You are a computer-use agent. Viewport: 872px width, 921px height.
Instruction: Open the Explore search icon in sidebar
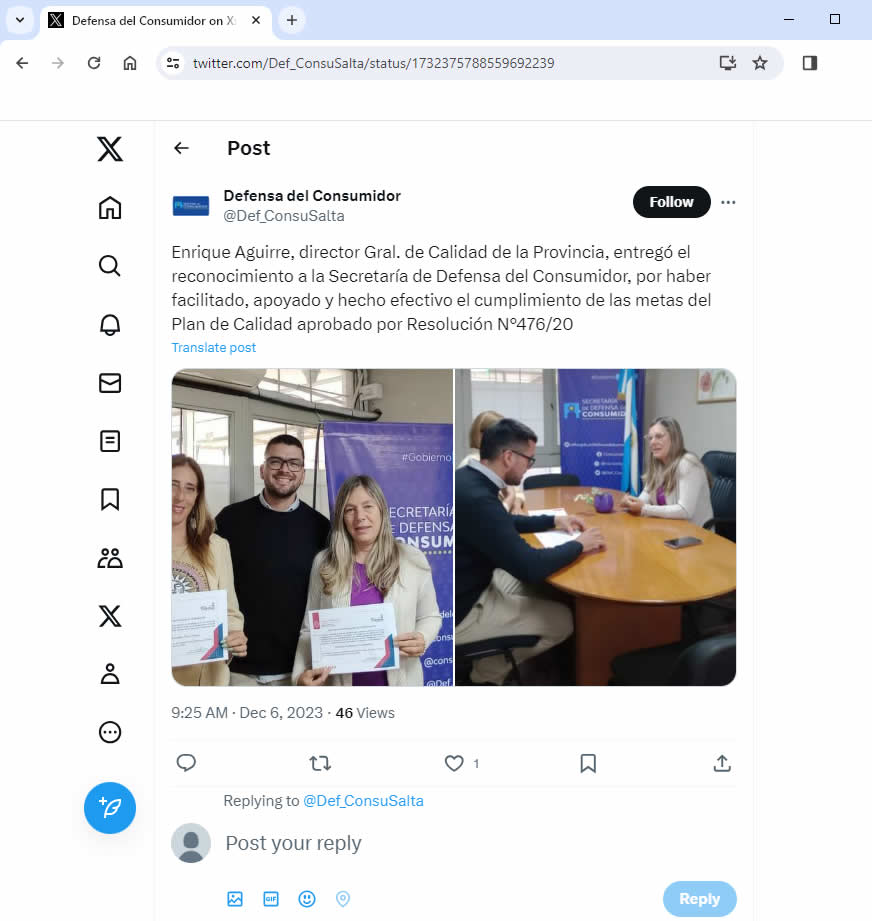[x=110, y=265]
